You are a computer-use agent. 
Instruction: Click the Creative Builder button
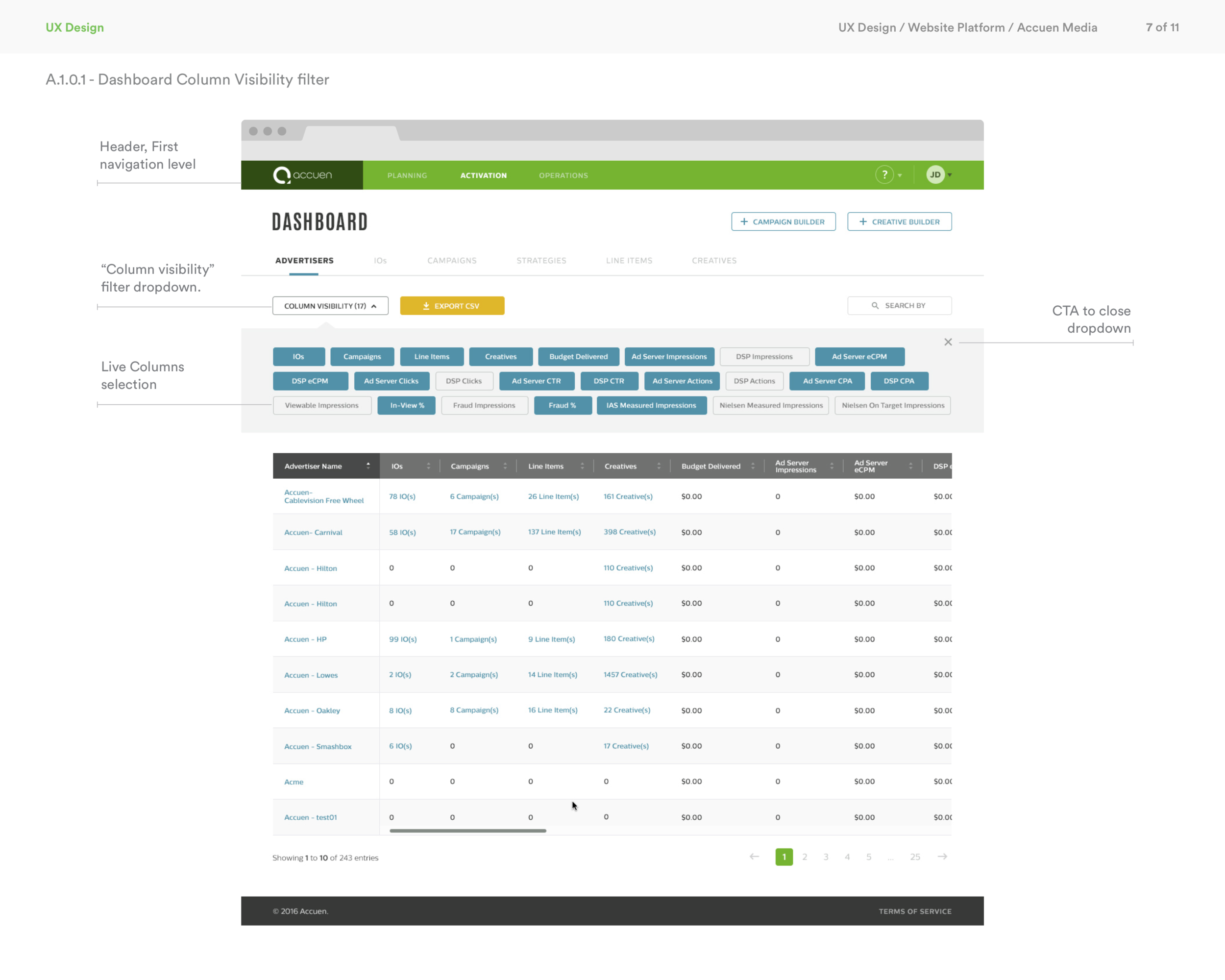tap(899, 221)
